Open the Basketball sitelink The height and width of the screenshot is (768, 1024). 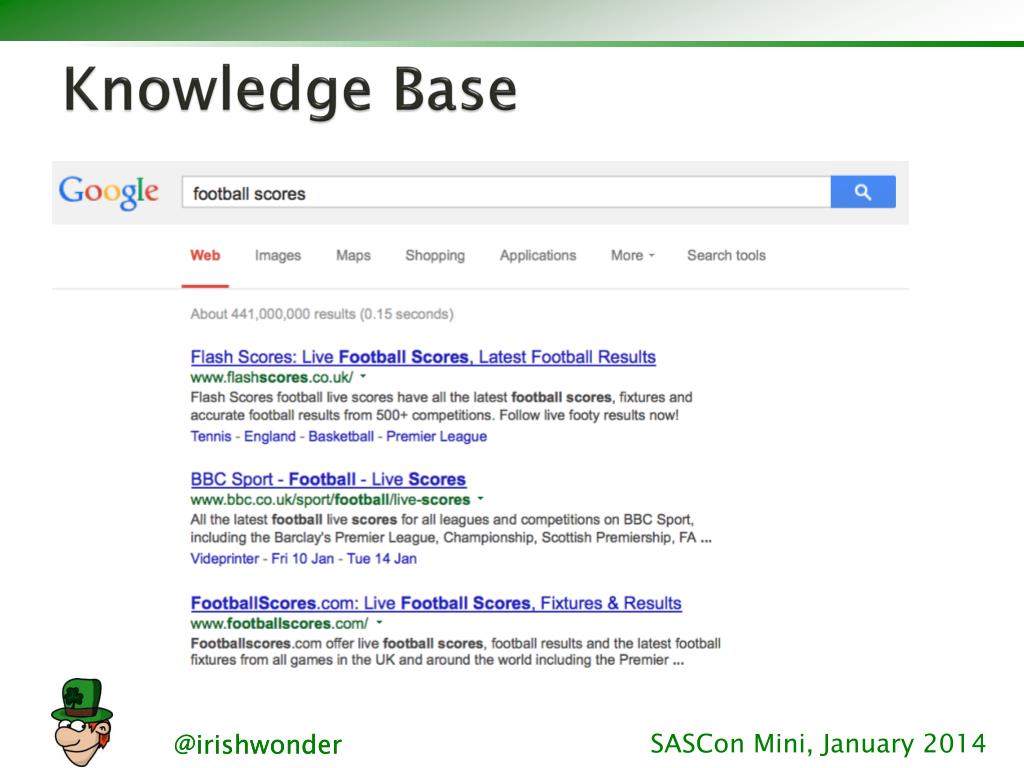point(341,436)
